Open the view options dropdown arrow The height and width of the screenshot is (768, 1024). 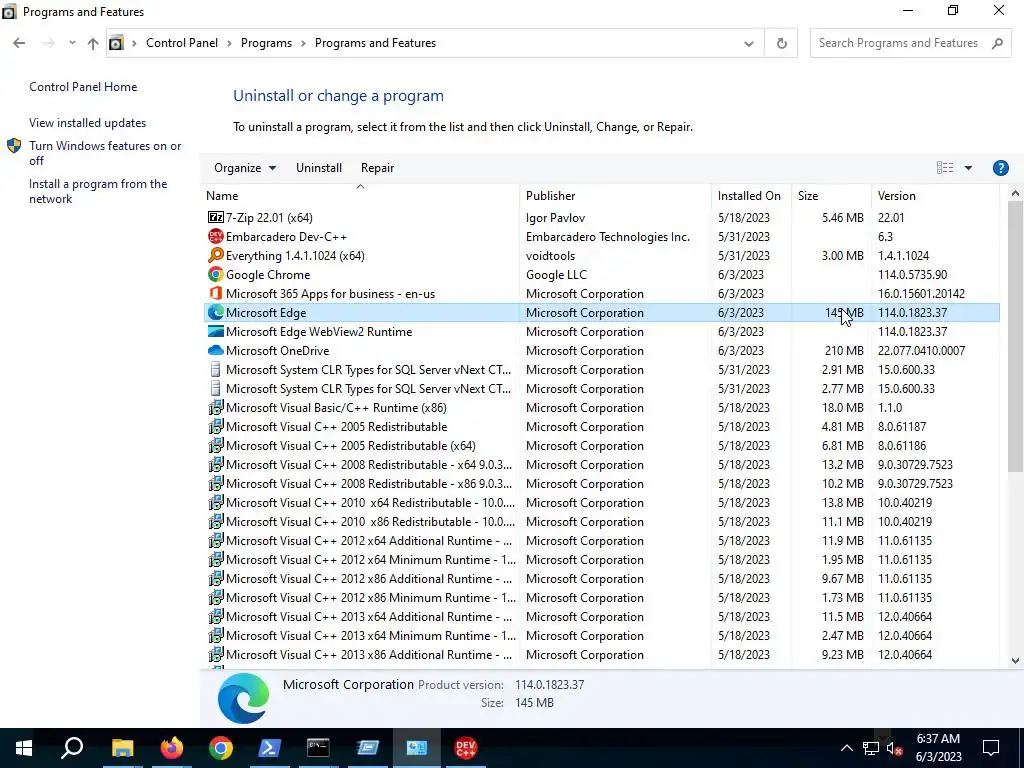coord(968,168)
